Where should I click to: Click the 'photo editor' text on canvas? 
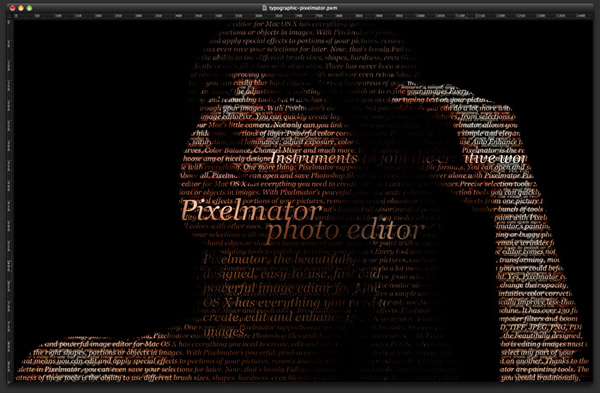tap(345, 231)
